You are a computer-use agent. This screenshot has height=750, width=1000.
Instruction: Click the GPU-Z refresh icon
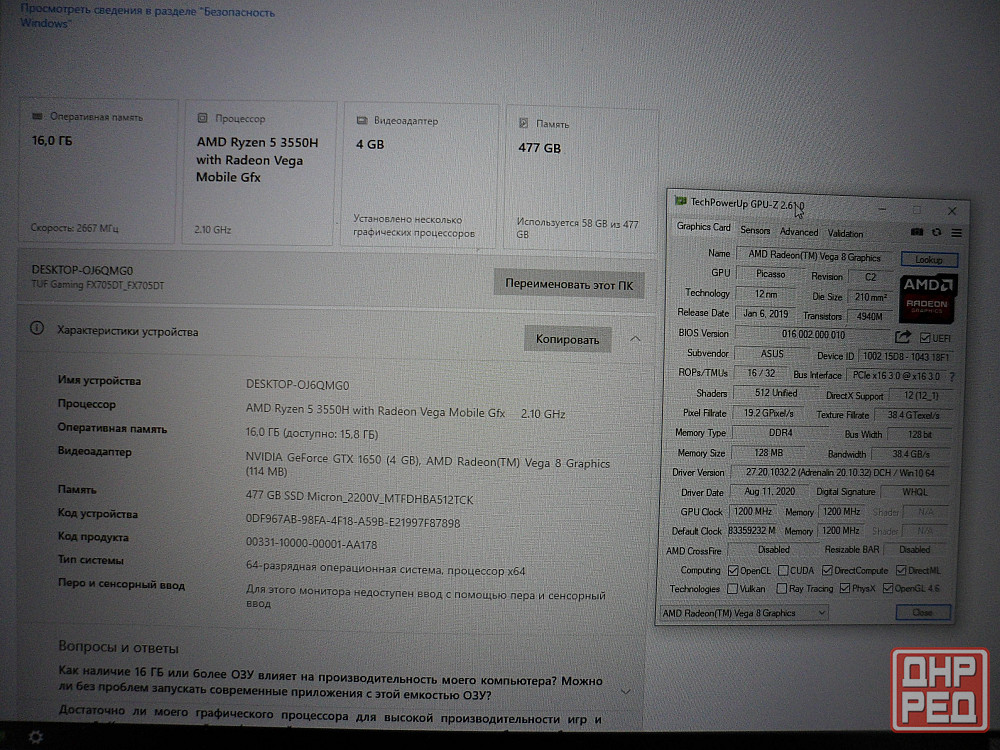(937, 232)
